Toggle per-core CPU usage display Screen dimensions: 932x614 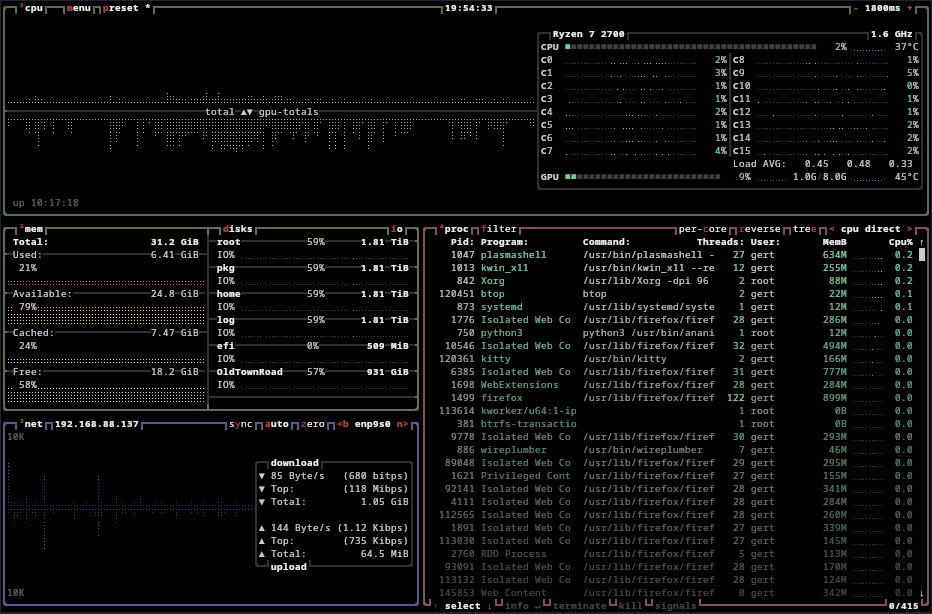(703, 229)
